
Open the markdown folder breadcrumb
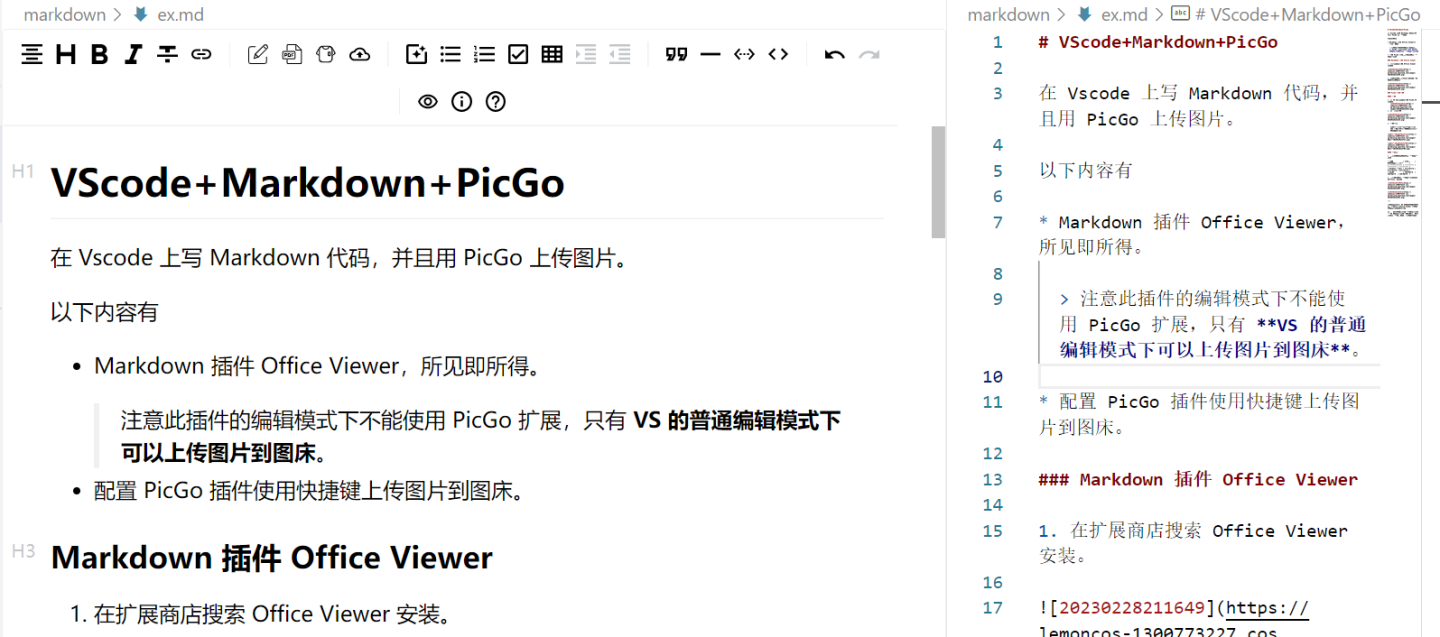point(65,14)
